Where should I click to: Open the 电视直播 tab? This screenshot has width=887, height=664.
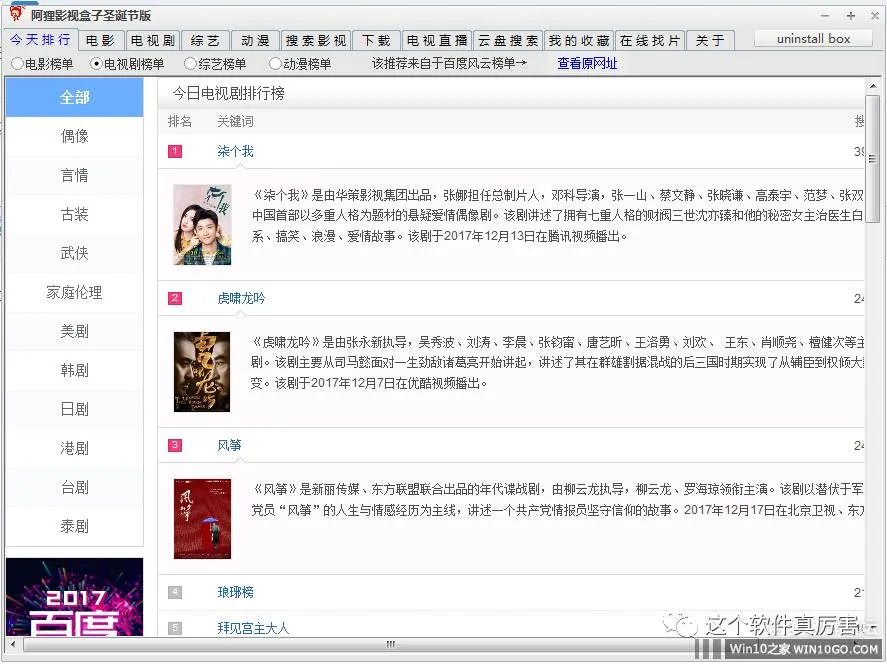[x=437, y=41]
